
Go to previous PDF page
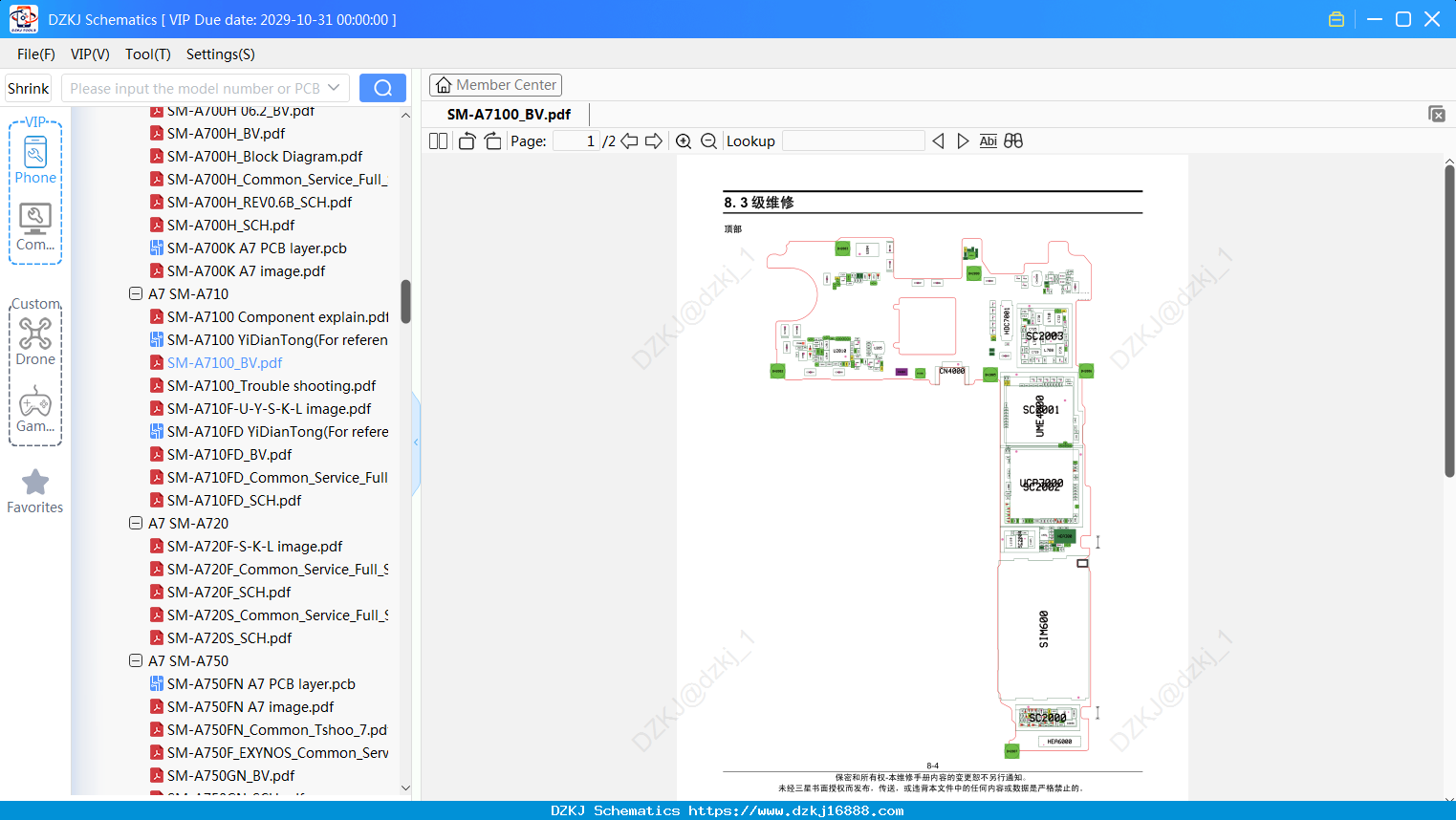tap(629, 141)
